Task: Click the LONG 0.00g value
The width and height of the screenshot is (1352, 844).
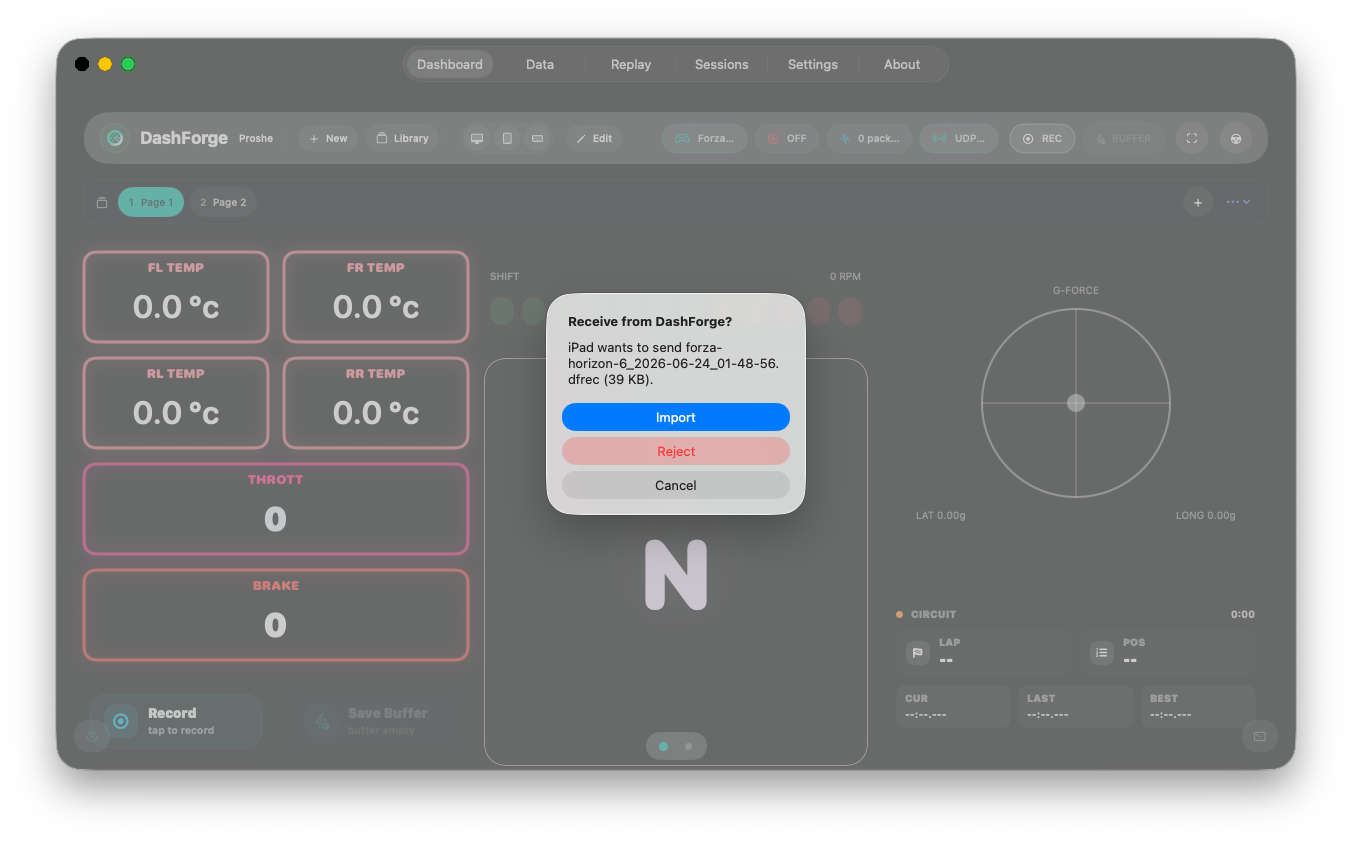Action: pos(1206,516)
